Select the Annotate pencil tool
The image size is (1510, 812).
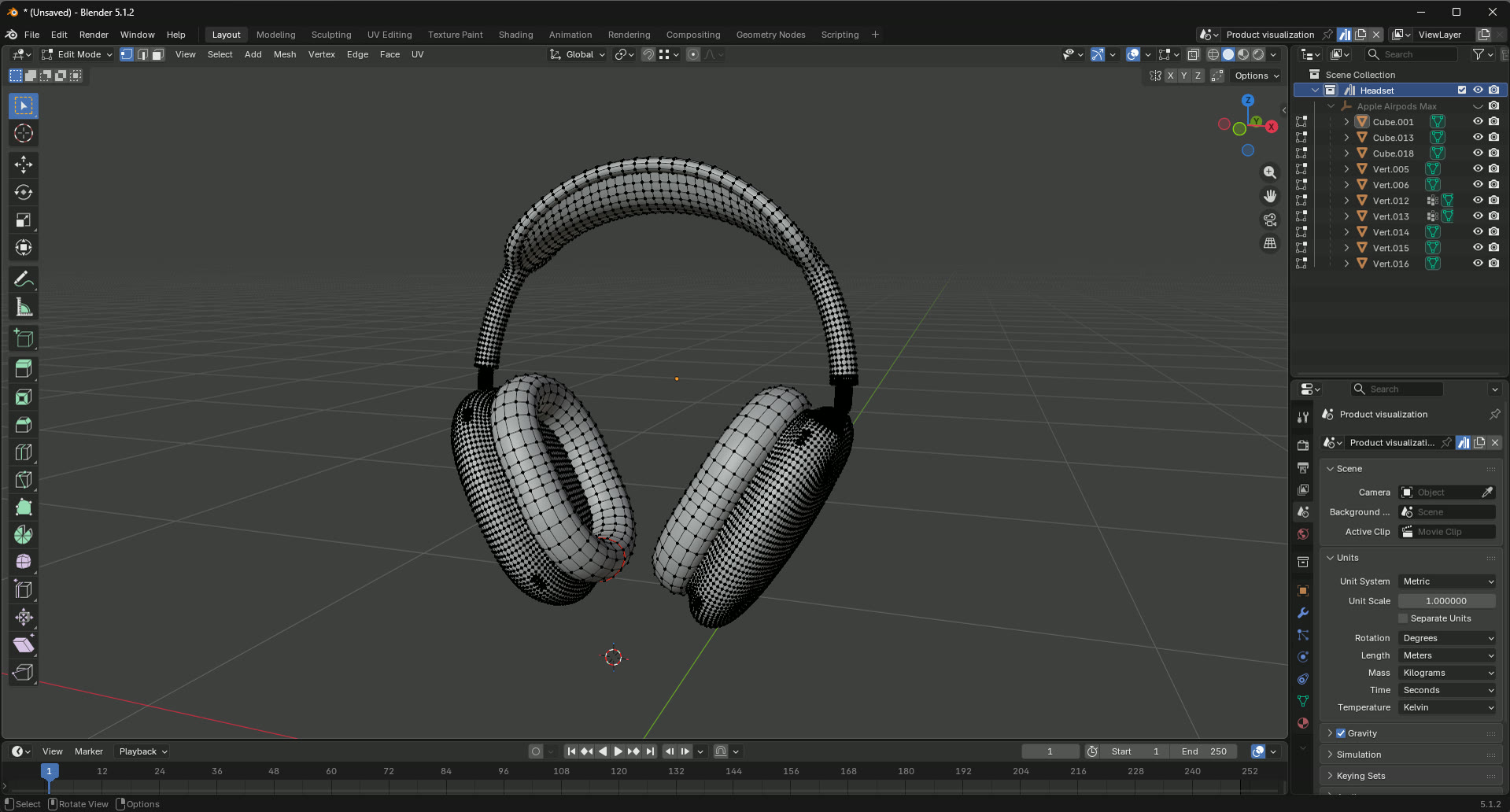[24, 280]
